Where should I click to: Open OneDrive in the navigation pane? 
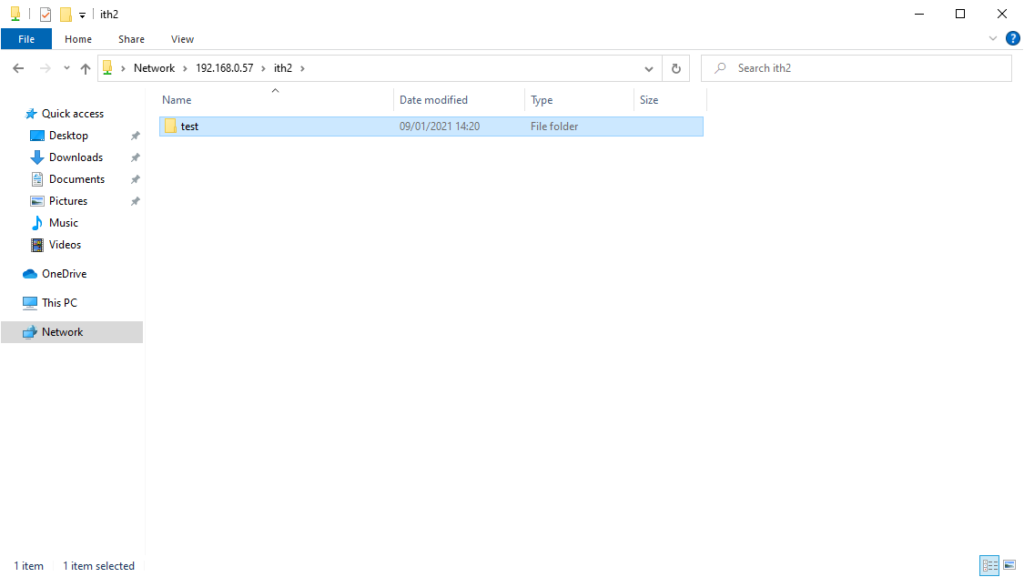tap(64, 274)
